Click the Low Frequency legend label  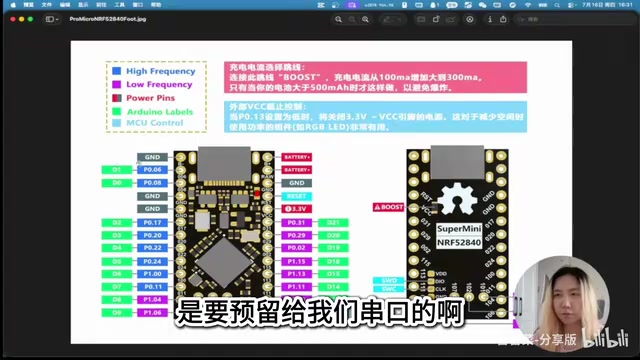159,84
